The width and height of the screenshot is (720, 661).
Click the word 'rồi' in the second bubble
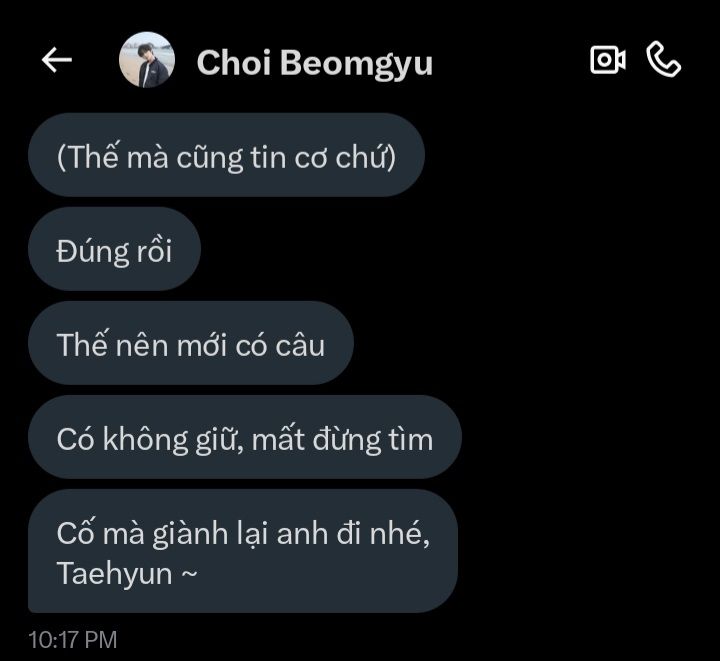click(x=154, y=251)
